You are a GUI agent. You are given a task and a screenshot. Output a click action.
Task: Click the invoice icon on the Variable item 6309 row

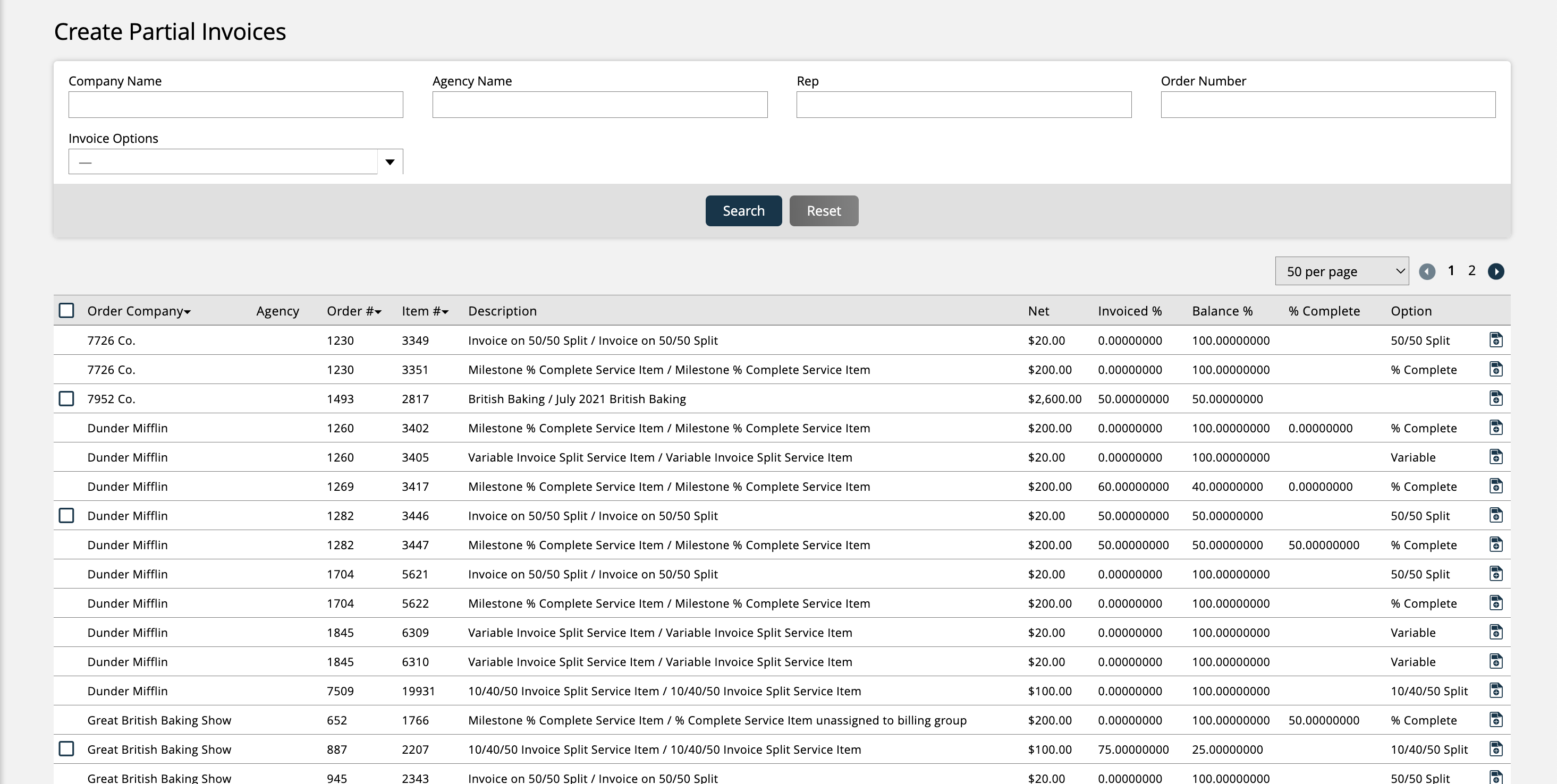pyautogui.click(x=1496, y=632)
